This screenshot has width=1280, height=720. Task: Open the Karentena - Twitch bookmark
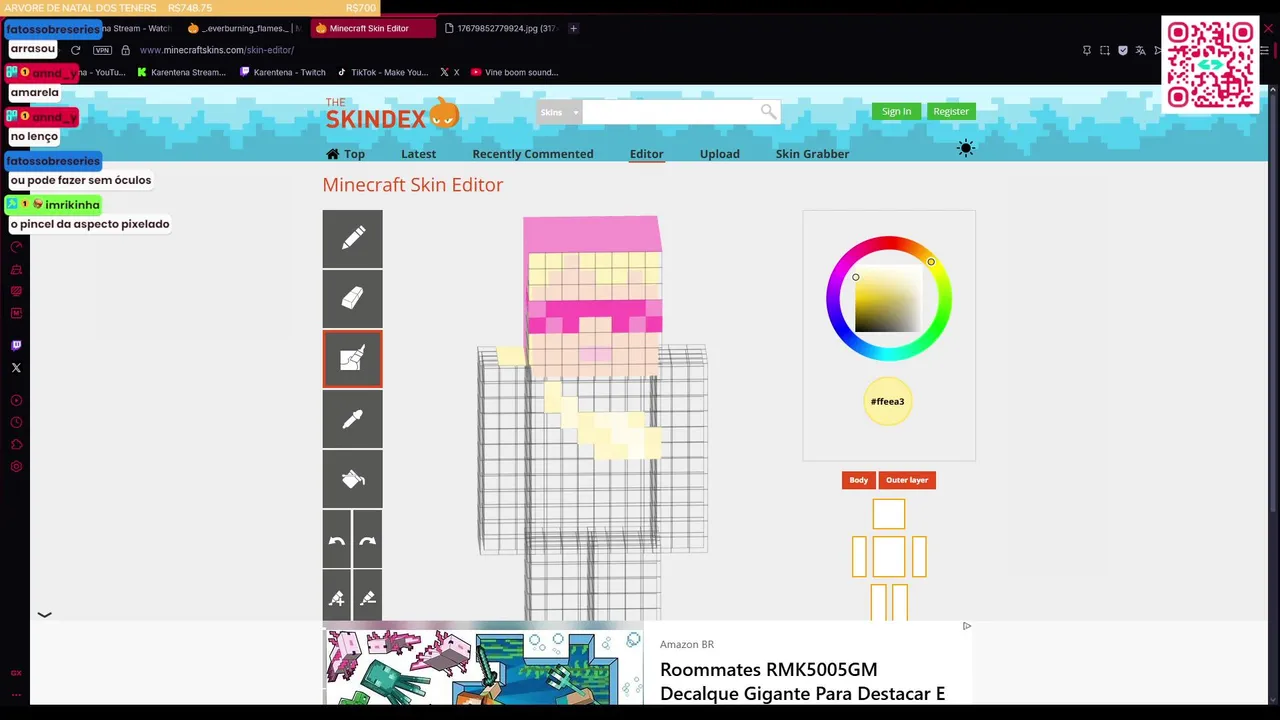pos(283,72)
